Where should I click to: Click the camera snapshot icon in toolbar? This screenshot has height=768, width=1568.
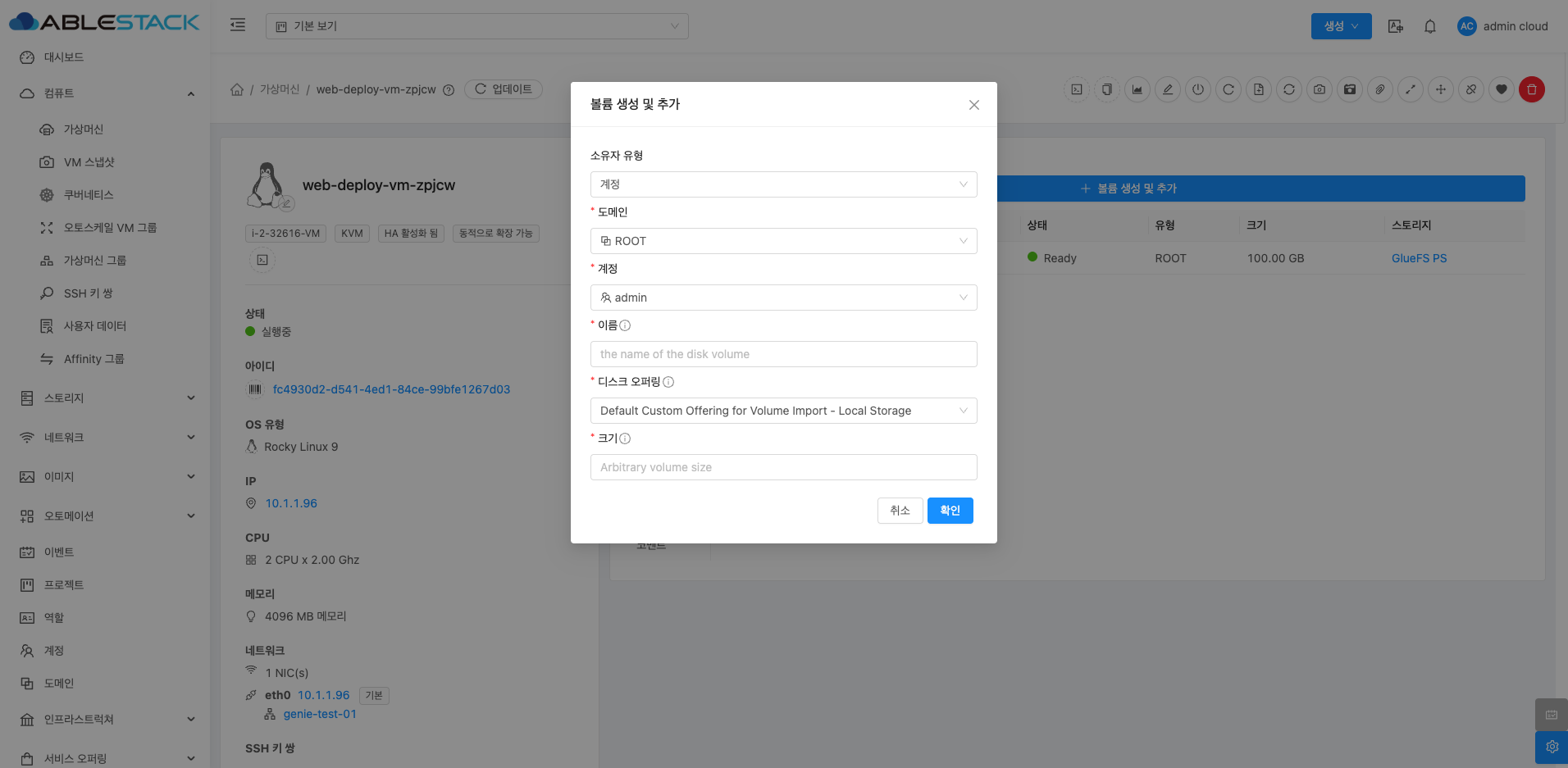pyautogui.click(x=1319, y=89)
